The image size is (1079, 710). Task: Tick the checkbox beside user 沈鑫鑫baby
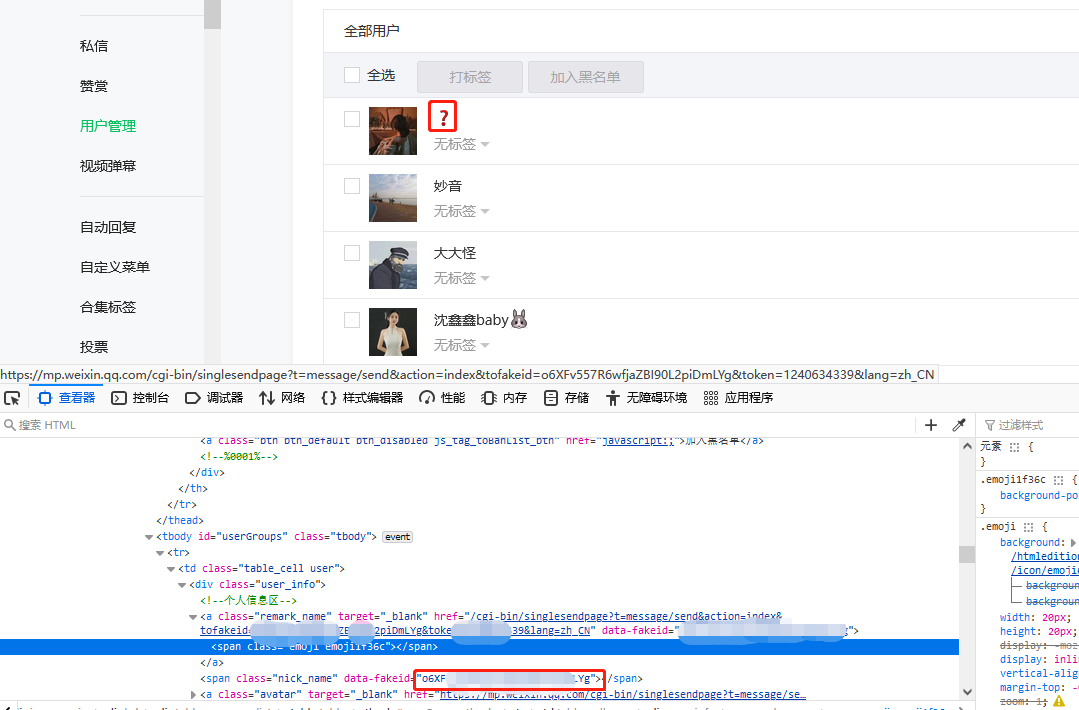click(352, 320)
